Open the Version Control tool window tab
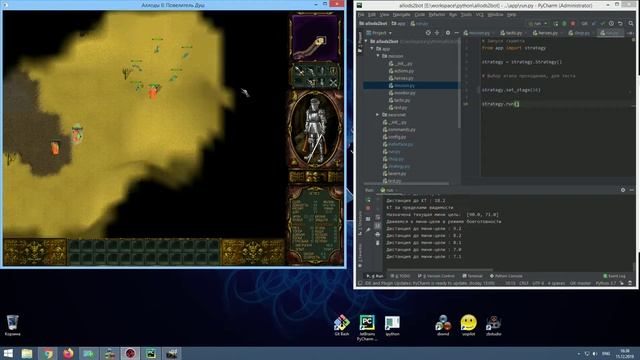Viewport: 640px width, 360px height. point(436,276)
